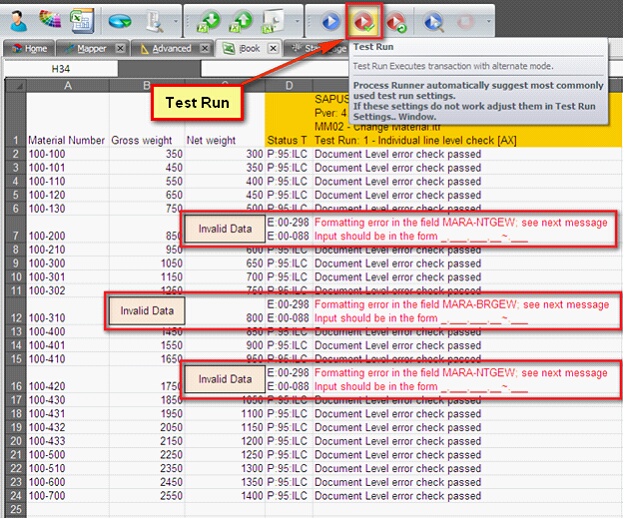Click the user profile icon in toolbar

click(17, 19)
